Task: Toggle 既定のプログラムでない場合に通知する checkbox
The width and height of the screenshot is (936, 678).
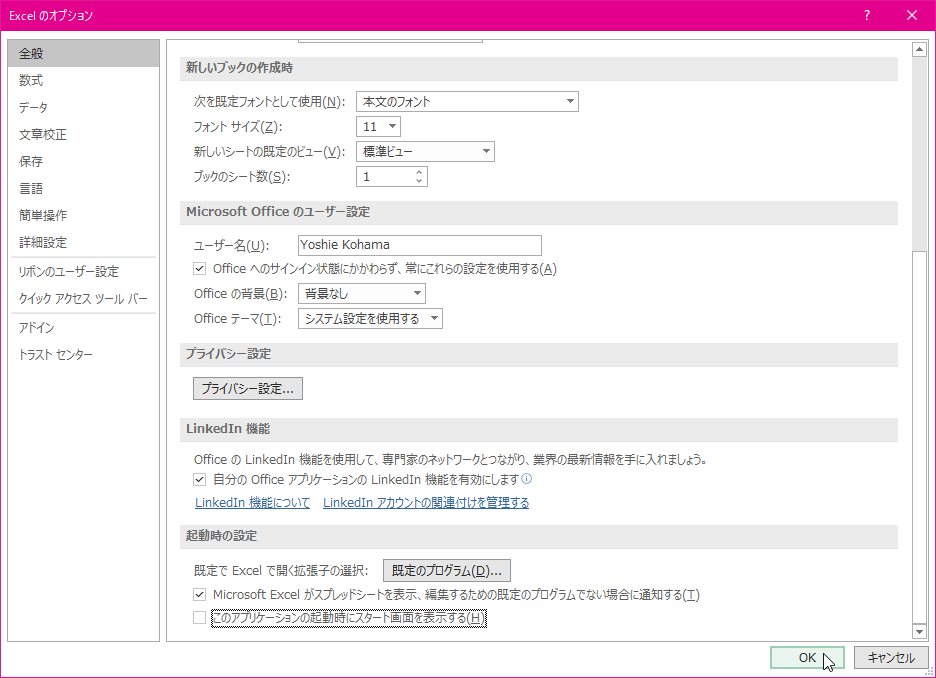Action: (x=199, y=594)
